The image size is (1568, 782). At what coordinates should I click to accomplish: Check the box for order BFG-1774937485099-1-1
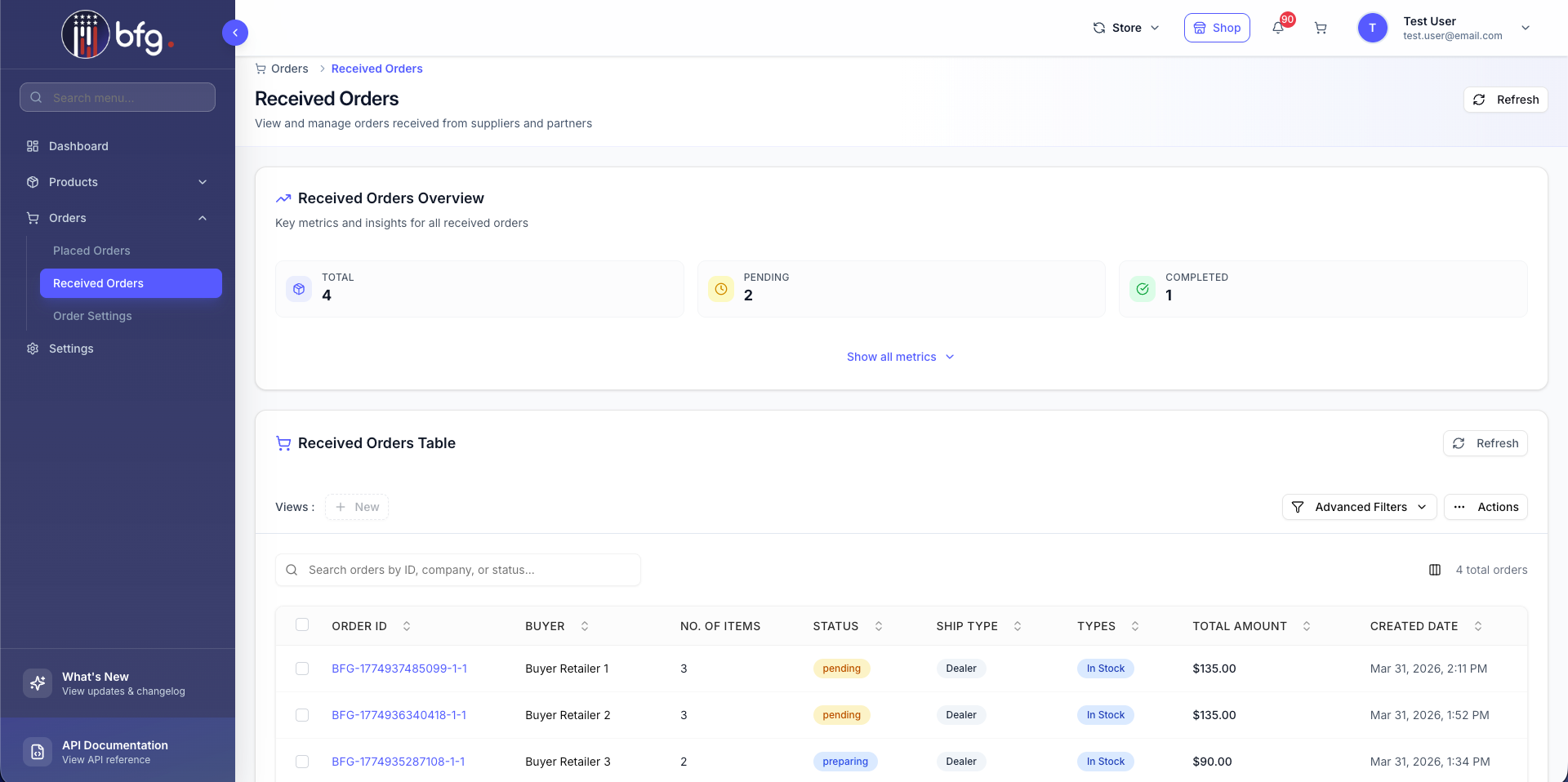[x=302, y=669]
